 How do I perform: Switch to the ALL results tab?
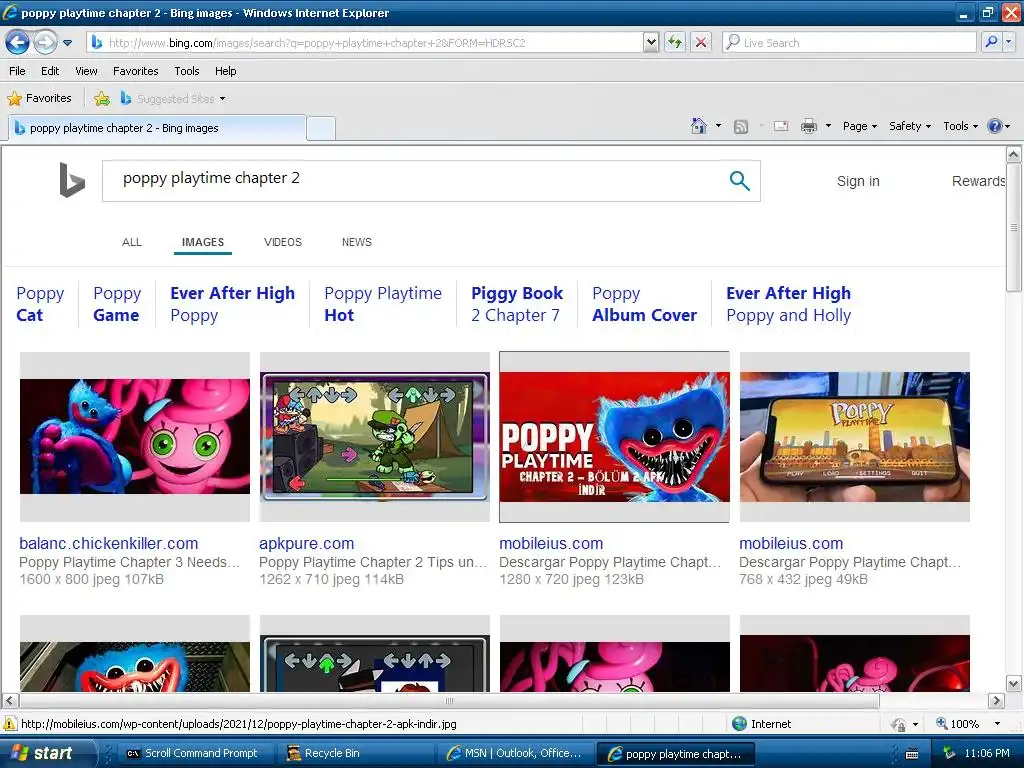coord(132,242)
